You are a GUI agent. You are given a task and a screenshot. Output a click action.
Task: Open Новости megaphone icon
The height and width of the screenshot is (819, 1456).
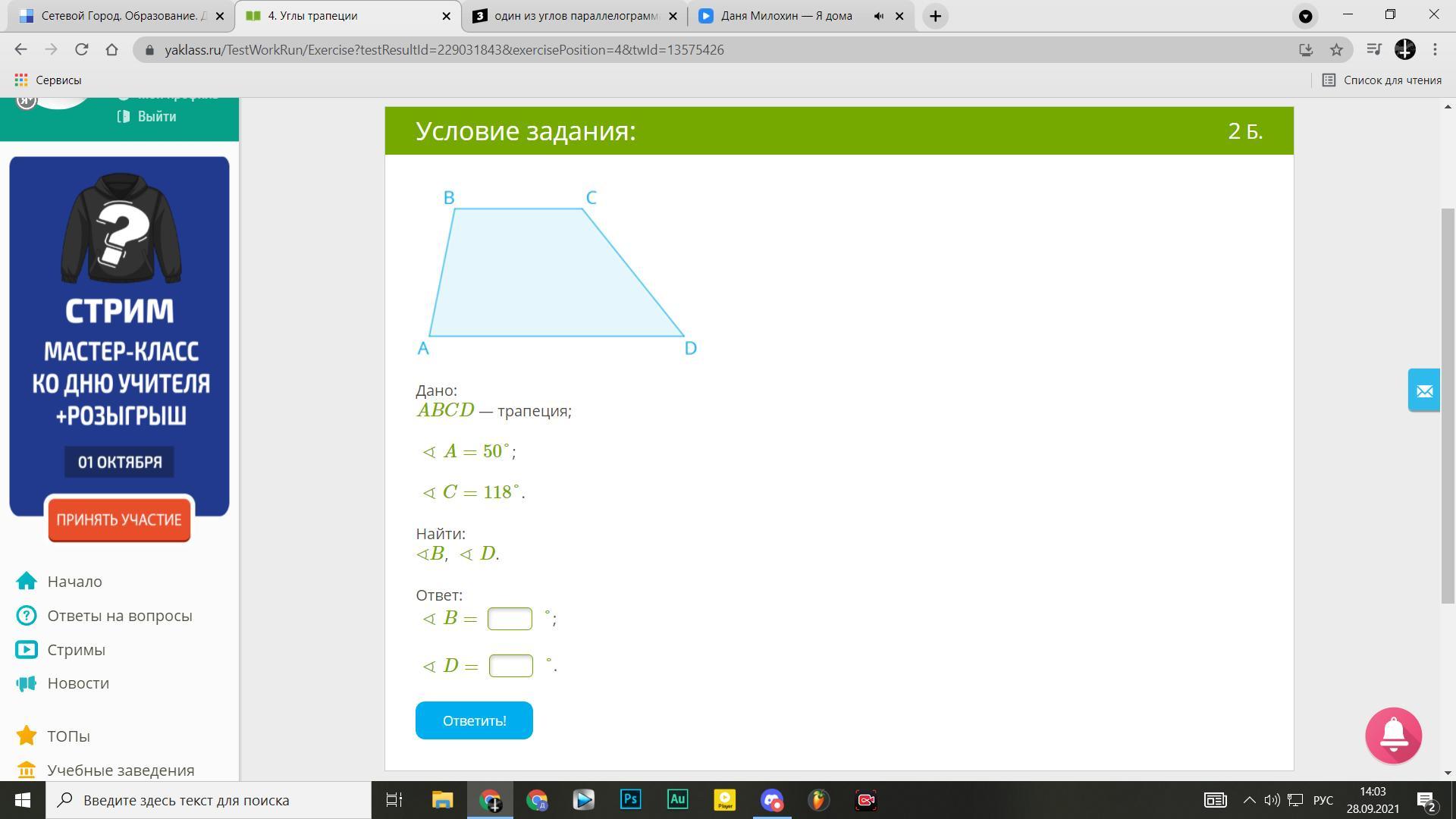27,683
